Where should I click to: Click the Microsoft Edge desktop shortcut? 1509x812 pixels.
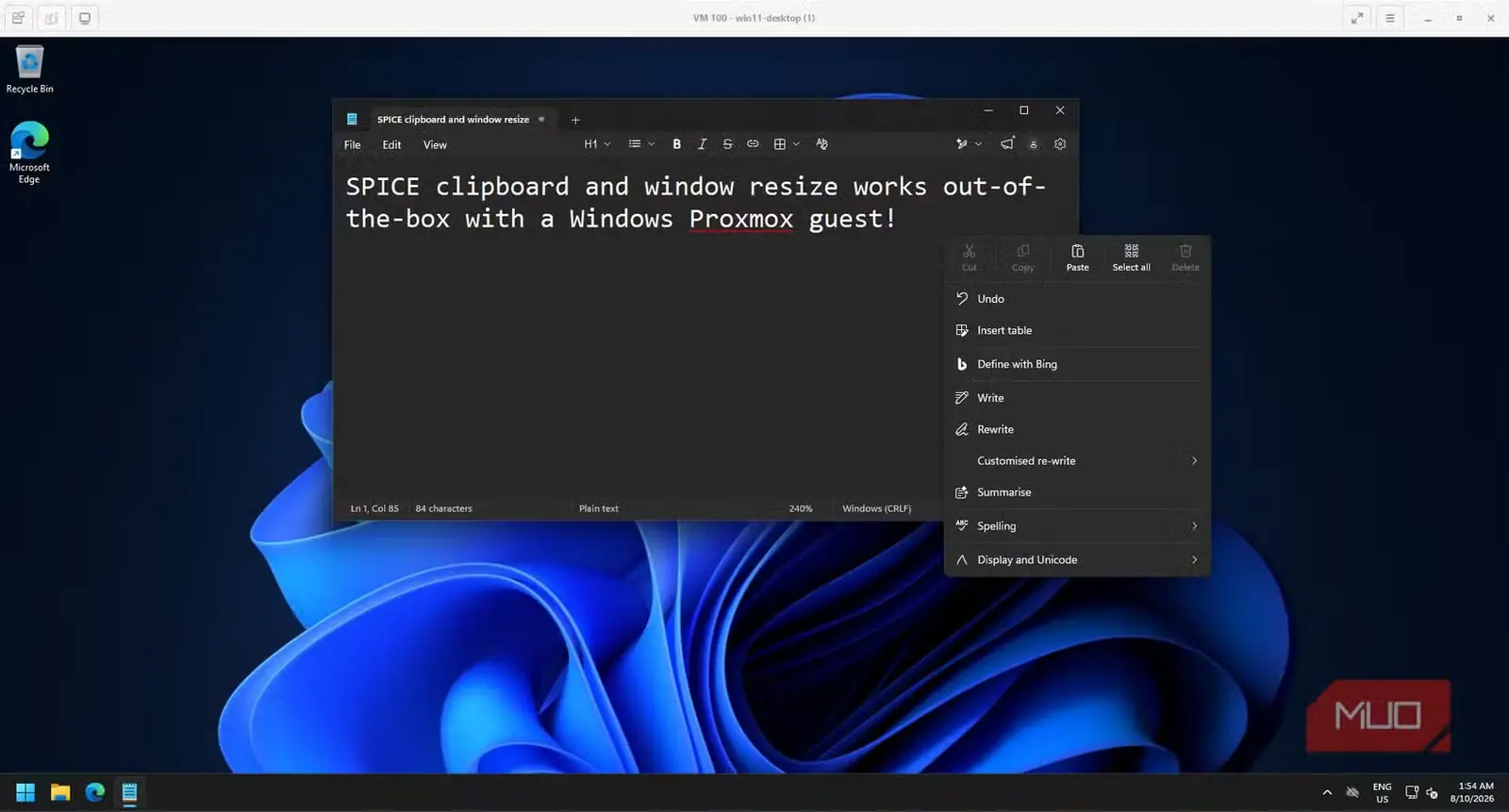pyautogui.click(x=29, y=153)
